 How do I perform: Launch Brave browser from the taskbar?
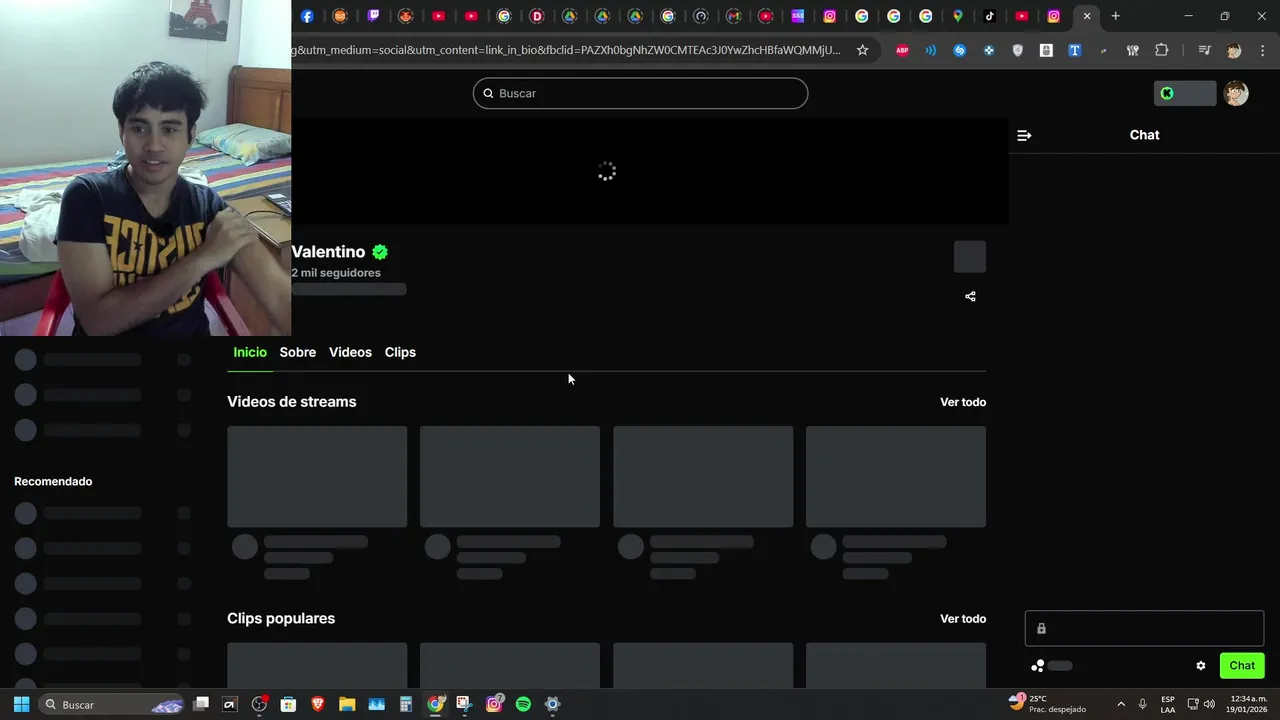tap(318, 704)
